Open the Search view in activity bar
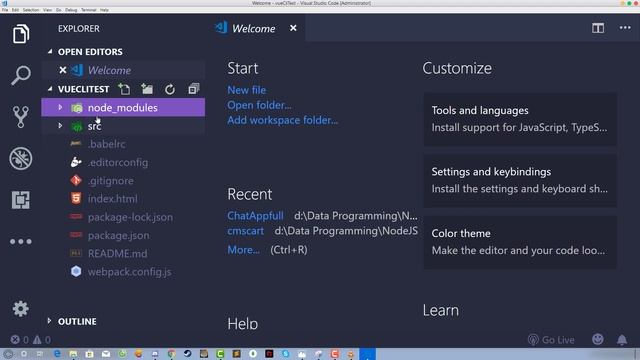The image size is (640, 360). (21, 75)
